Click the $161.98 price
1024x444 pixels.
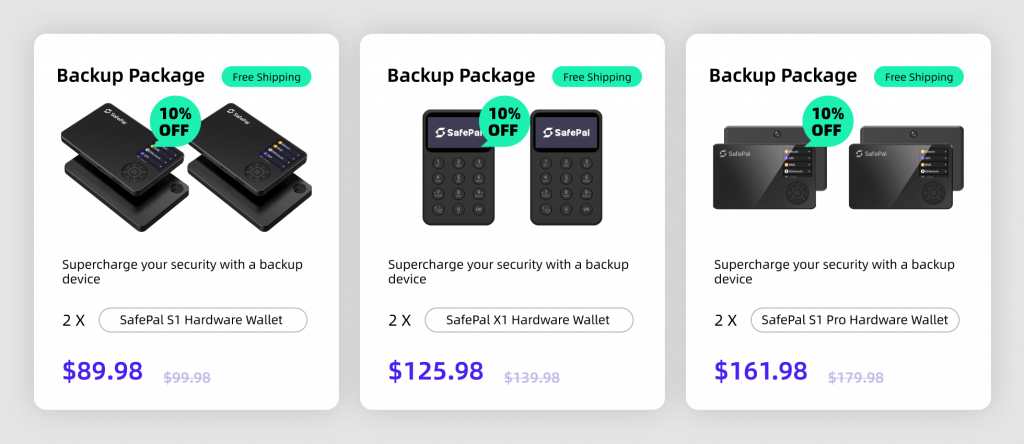tap(761, 371)
